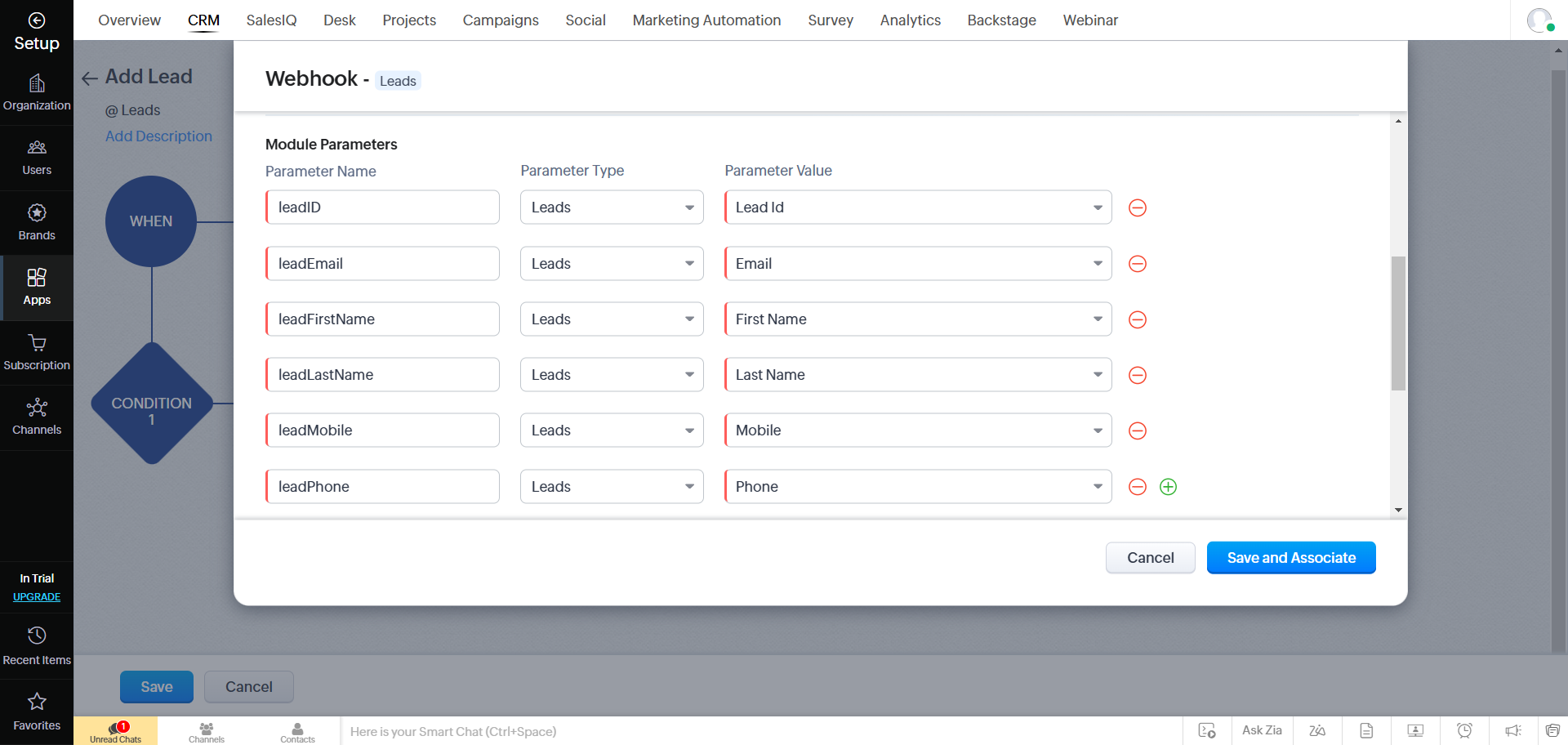The height and width of the screenshot is (745, 1568).
Task: Open Apps section in sidebar
Action: 37,288
